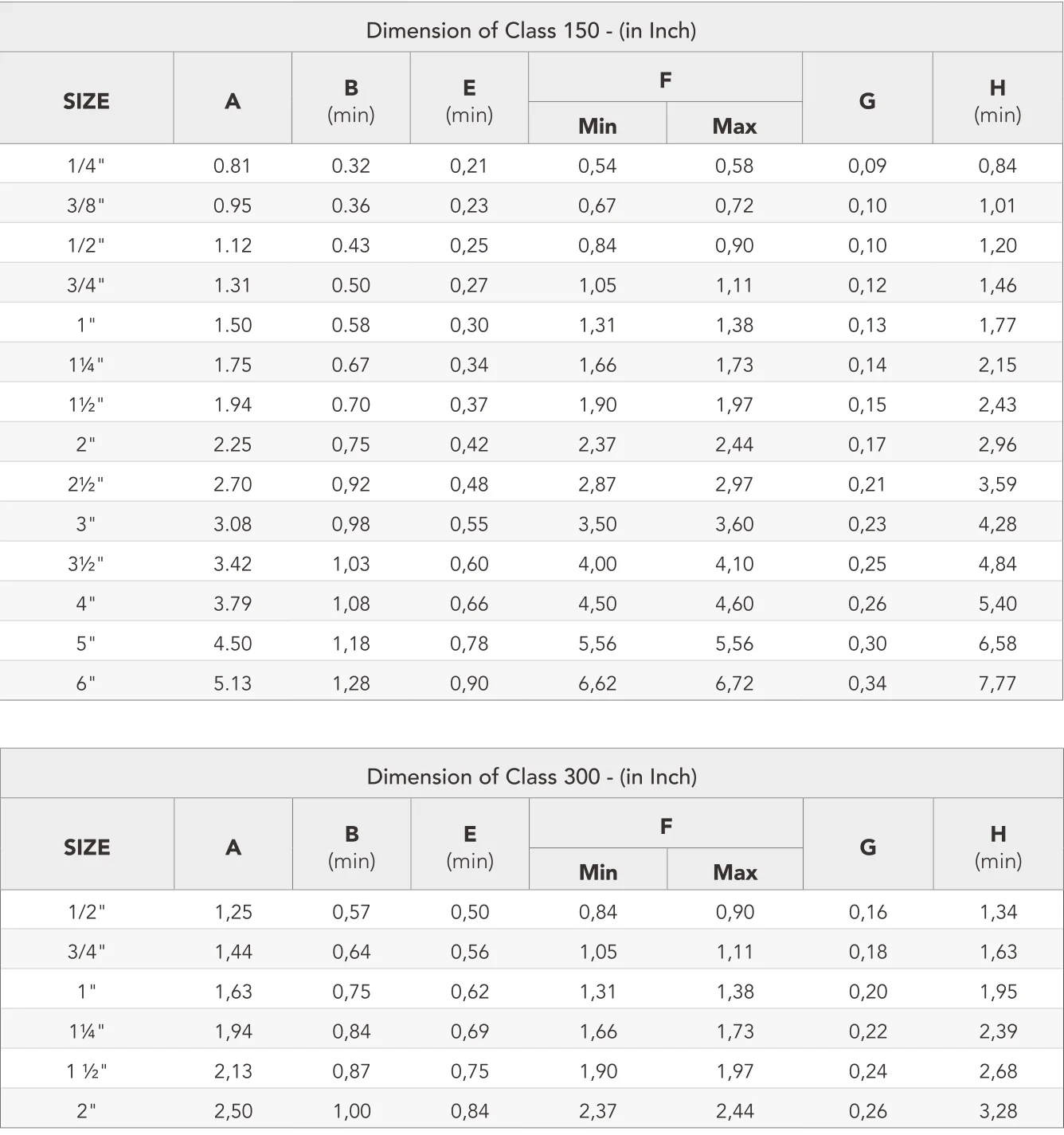1064x1135 pixels.
Task: Select the 0.81 A value for 1/4" size
Action: (233, 166)
